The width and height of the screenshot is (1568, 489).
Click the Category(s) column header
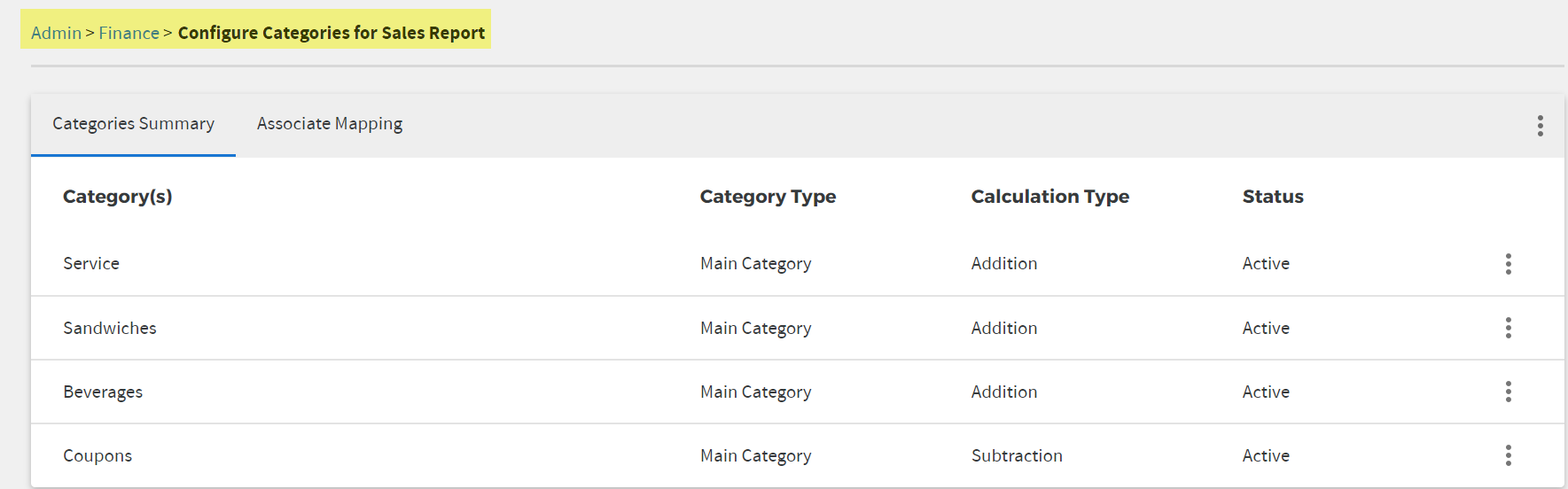(118, 197)
